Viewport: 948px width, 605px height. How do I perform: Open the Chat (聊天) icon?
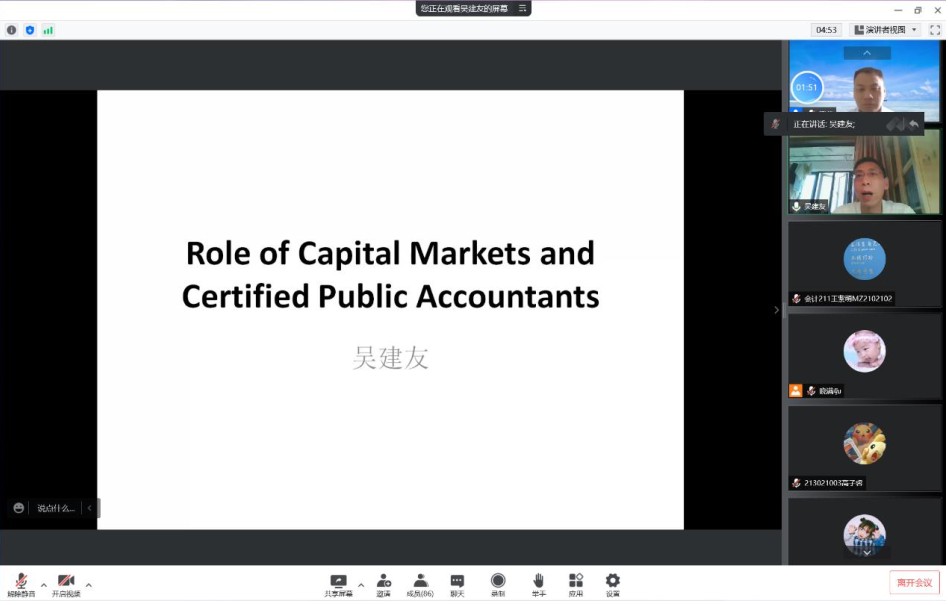457,581
